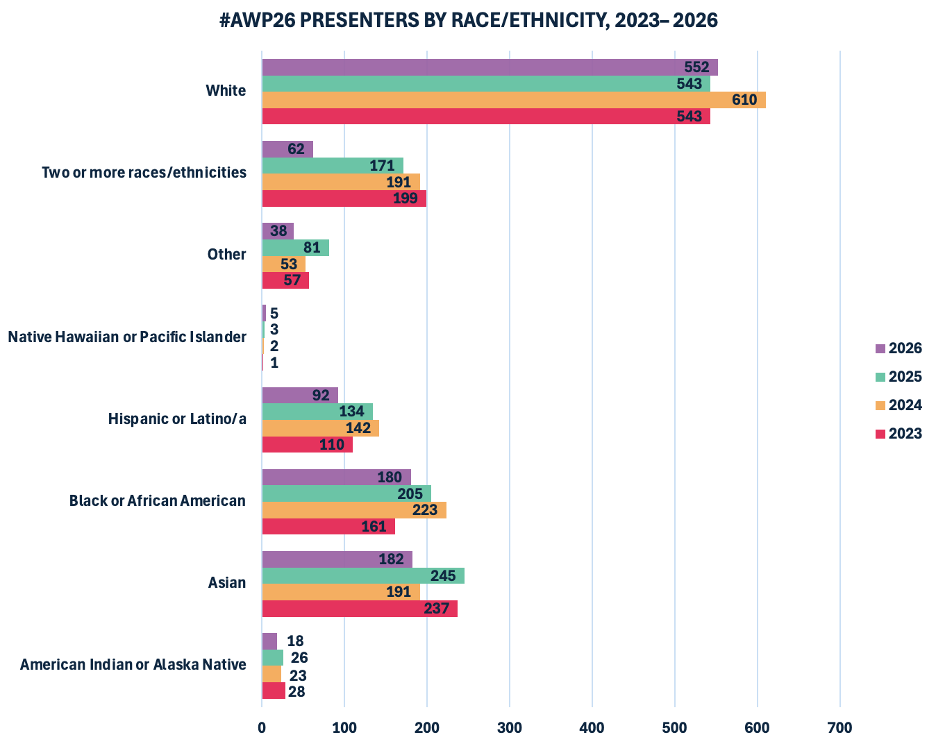The image size is (936, 744).
Task: Select the Black or African American label
Action: [157, 500]
